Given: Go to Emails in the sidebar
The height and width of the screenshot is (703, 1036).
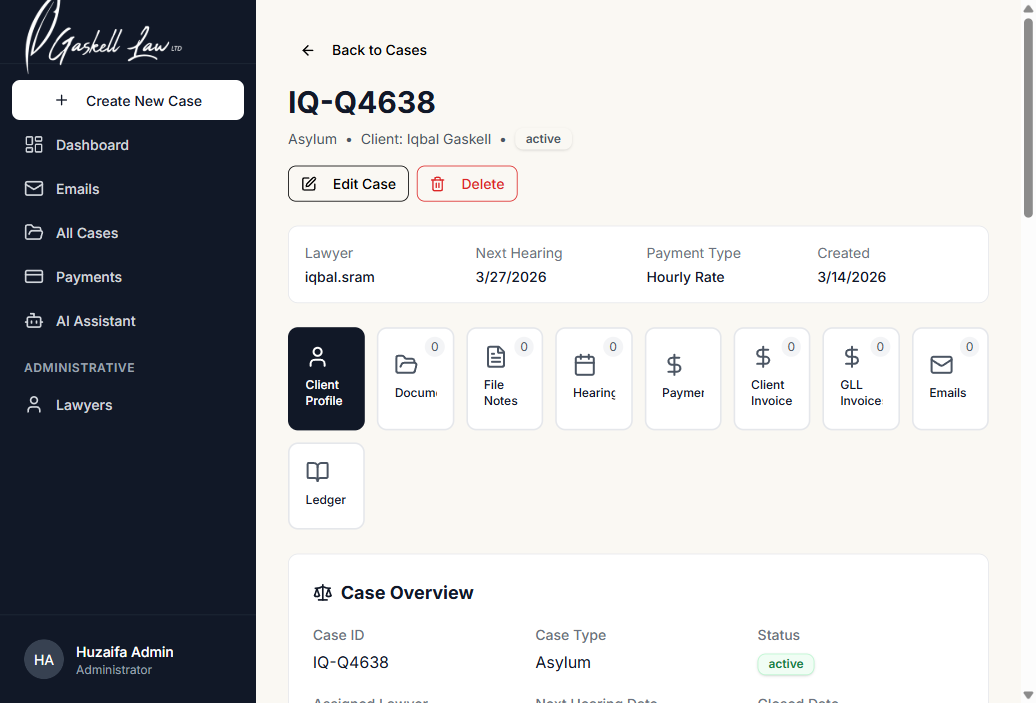Looking at the screenshot, I should [x=77, y=189].
